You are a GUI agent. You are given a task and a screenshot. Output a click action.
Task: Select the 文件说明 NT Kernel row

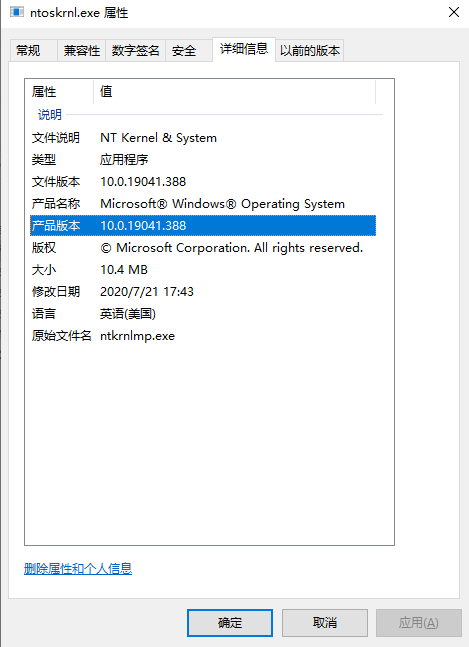tap(203, 138)
